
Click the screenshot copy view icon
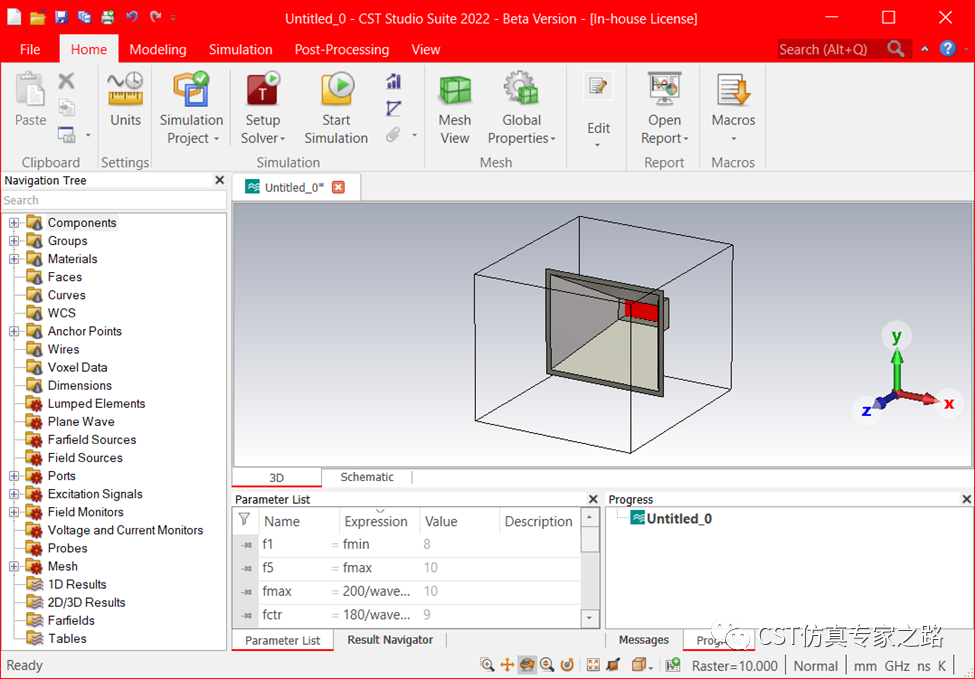pyautogui.click(x=67, y=134)
